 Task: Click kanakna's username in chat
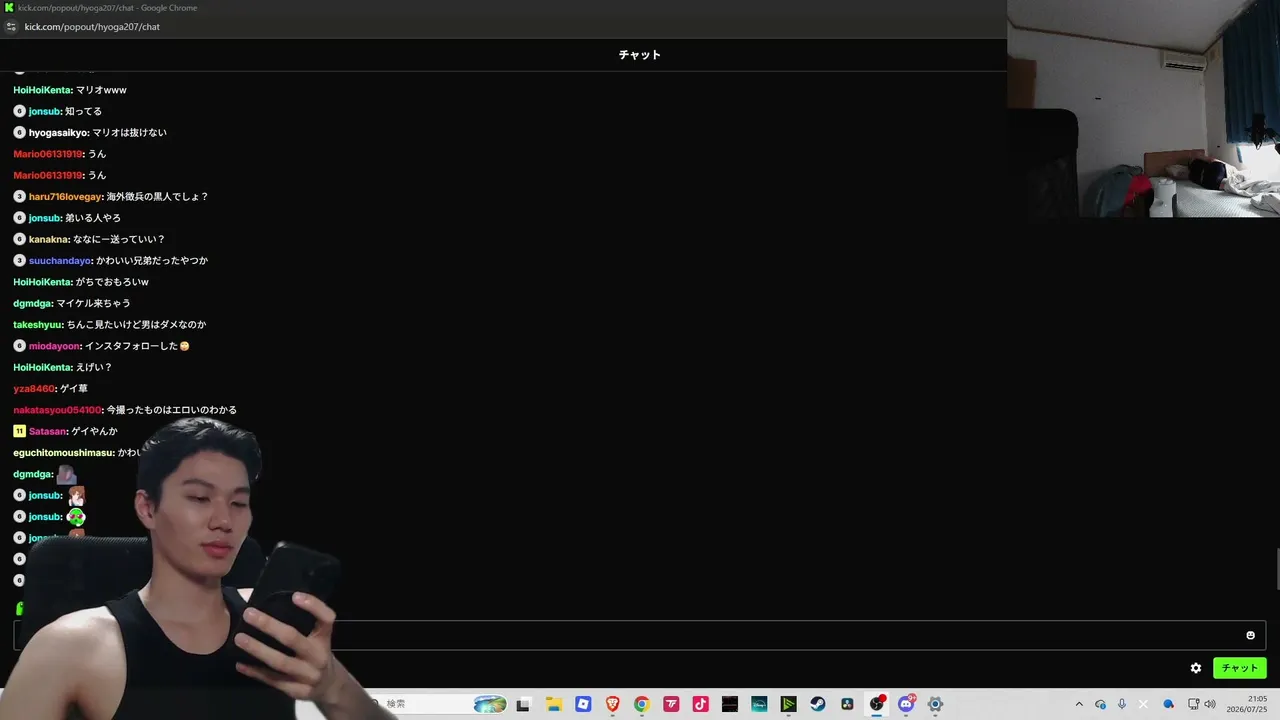coord(48,240)
